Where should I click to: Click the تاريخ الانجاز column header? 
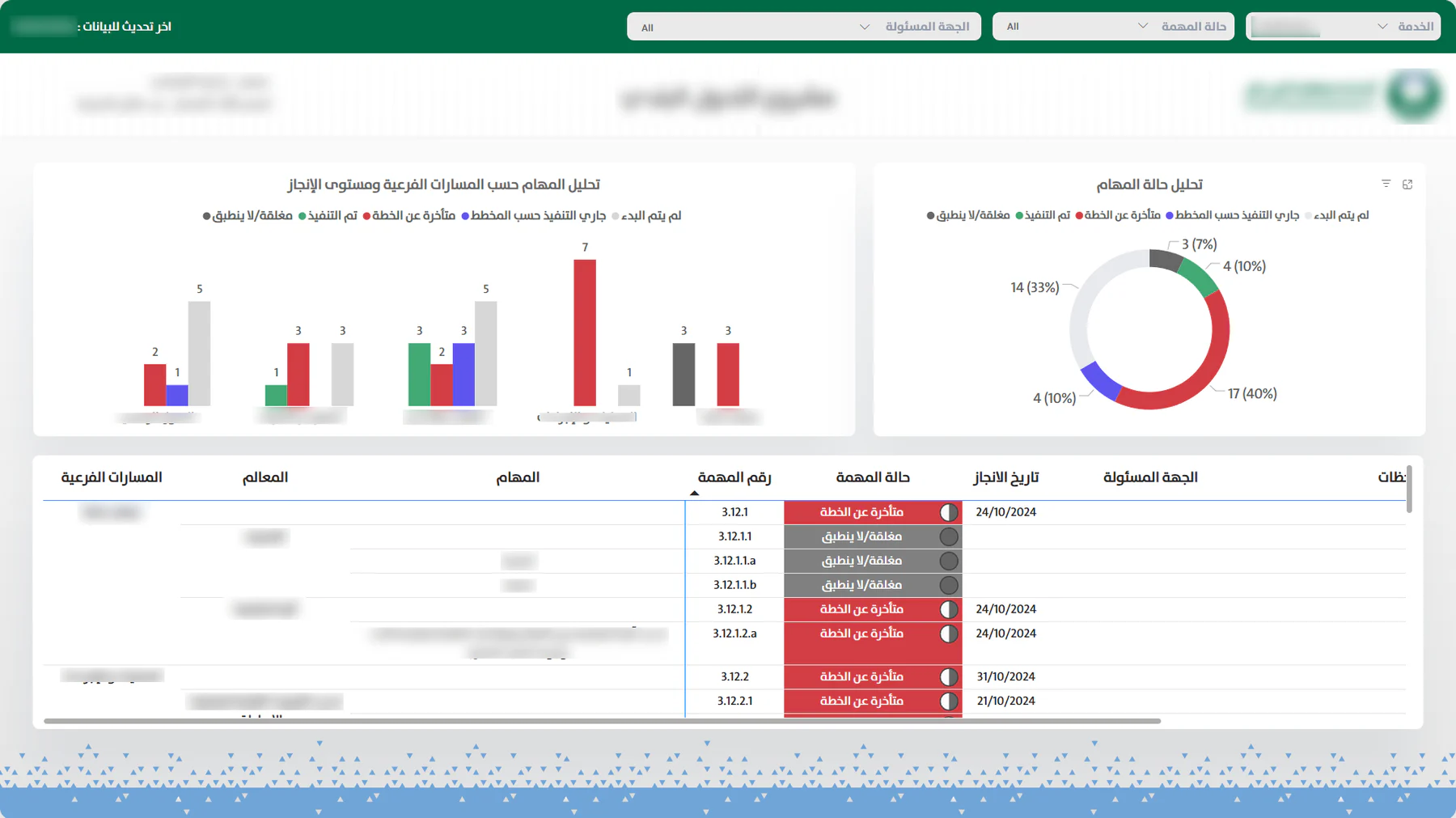[1006, 477]
